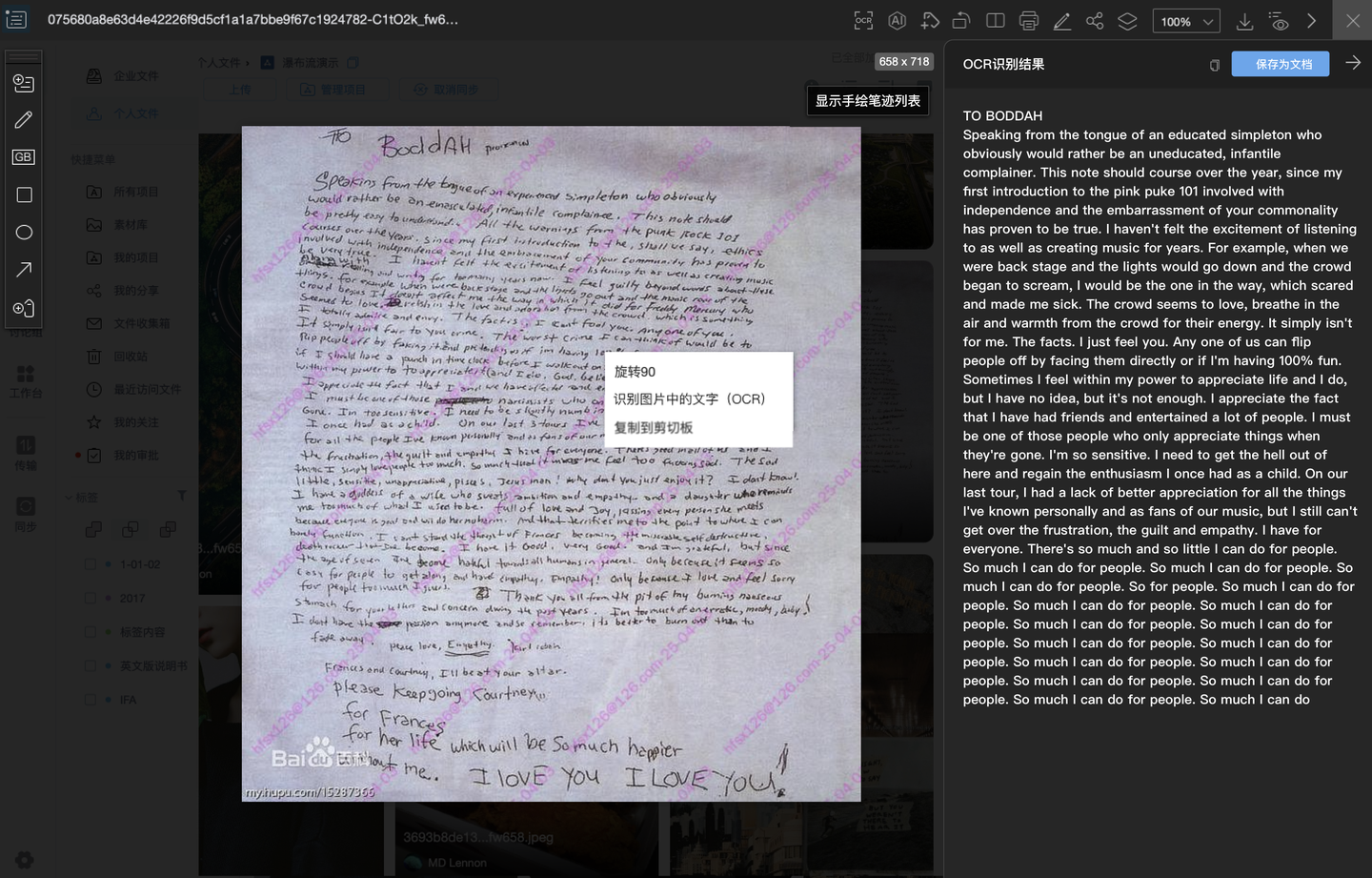Click 个人文件 breadcrumb link
1372x878 pixels.
219,63
